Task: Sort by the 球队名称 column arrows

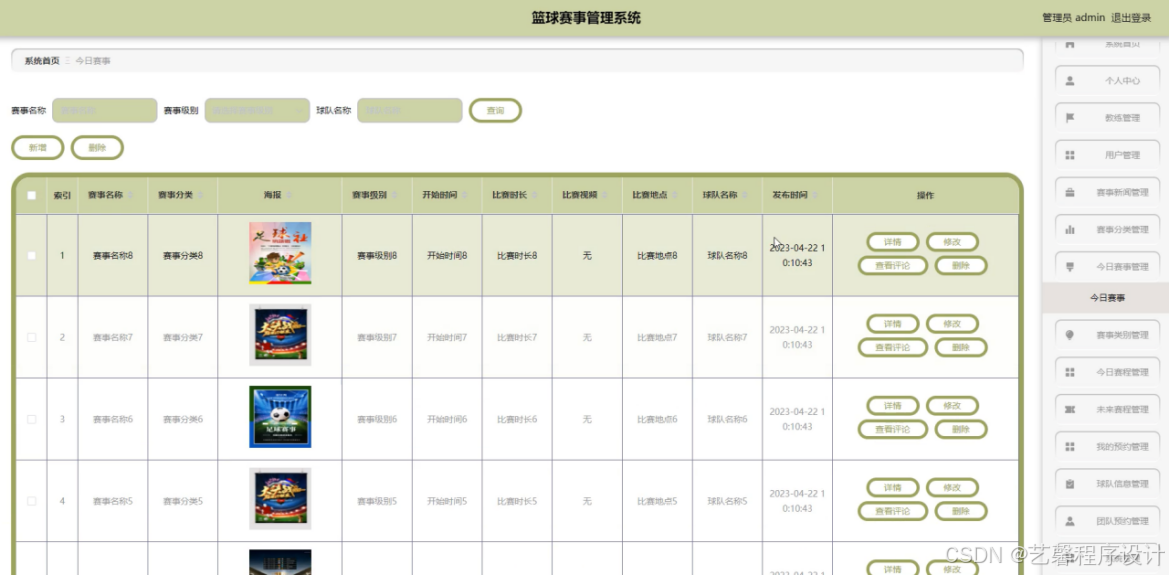Action: pyautogui.click(x=745, y=195)
